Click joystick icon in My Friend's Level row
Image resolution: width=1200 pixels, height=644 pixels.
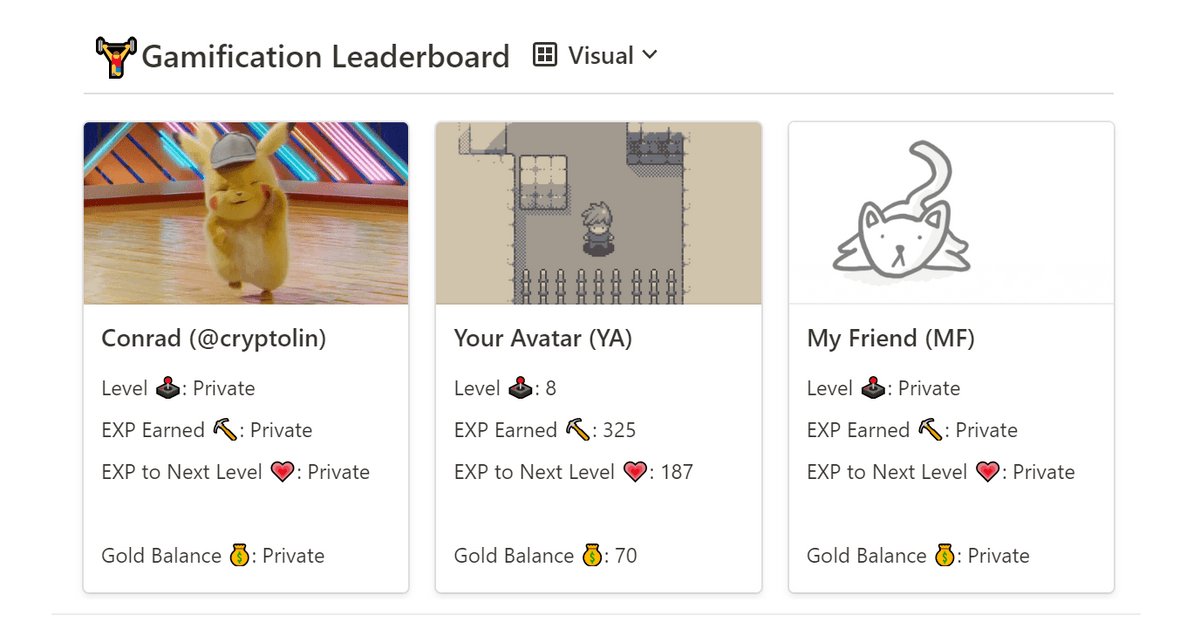point(874,388)
